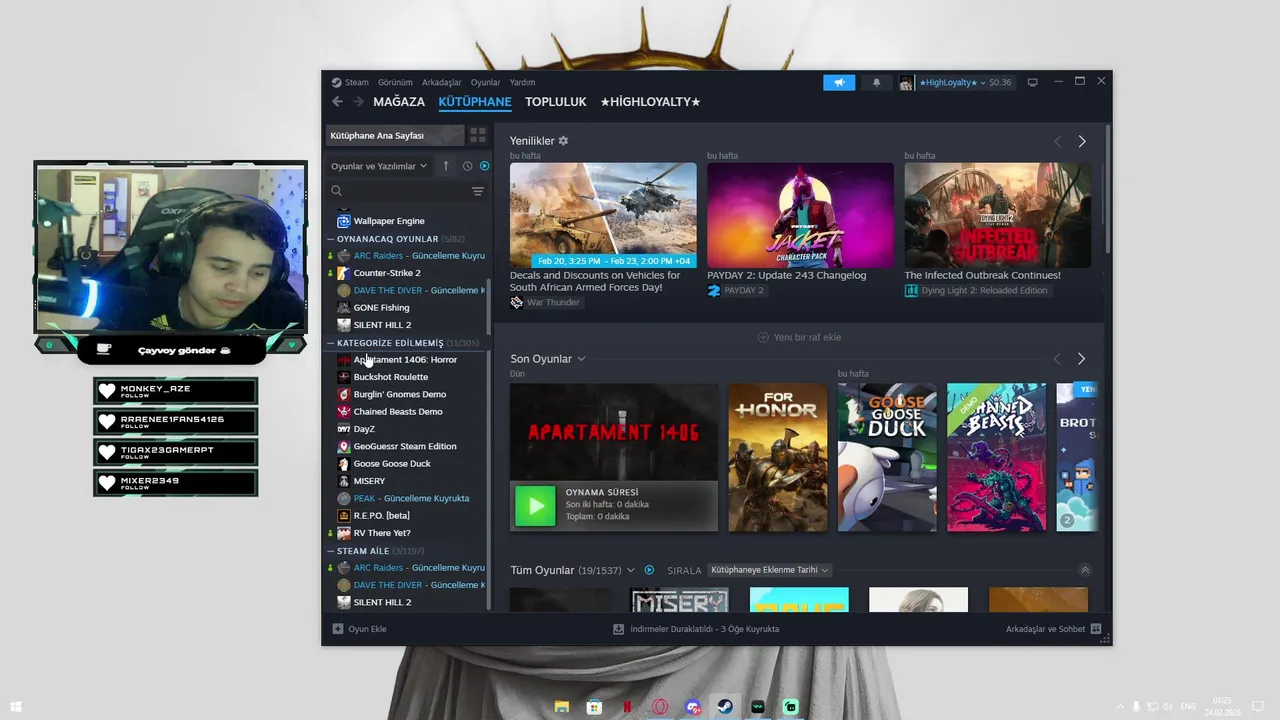This screenshot has width=1280, height=720.
Task: Open the Oyunlar menu
Action: [485, 83]
